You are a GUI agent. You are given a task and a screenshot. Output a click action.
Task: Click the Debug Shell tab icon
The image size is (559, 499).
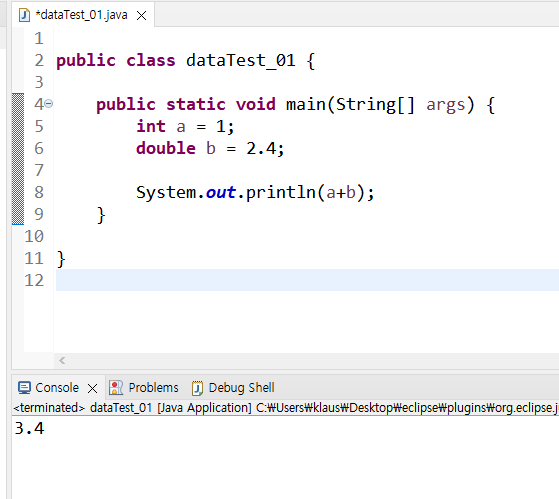click(197, 388)
